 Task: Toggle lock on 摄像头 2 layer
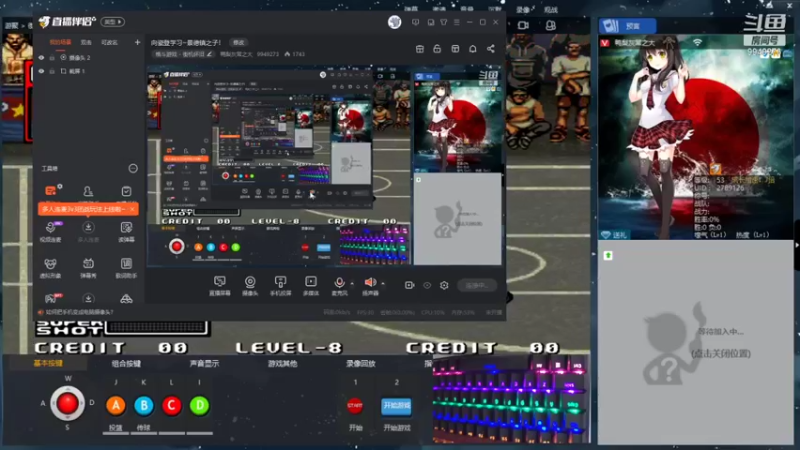click(52, 58)
